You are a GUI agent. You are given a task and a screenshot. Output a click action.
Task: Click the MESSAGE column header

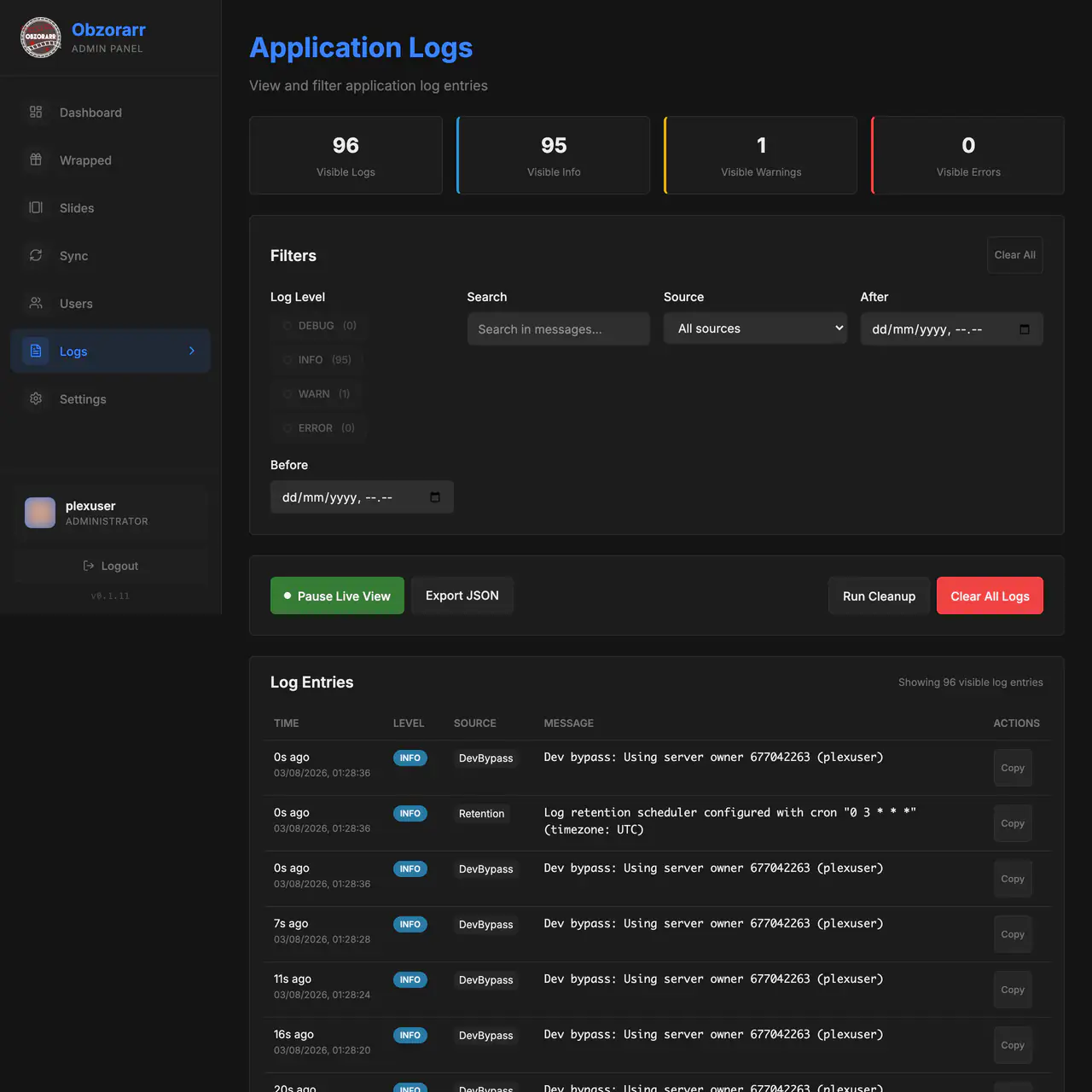(569, 723)
